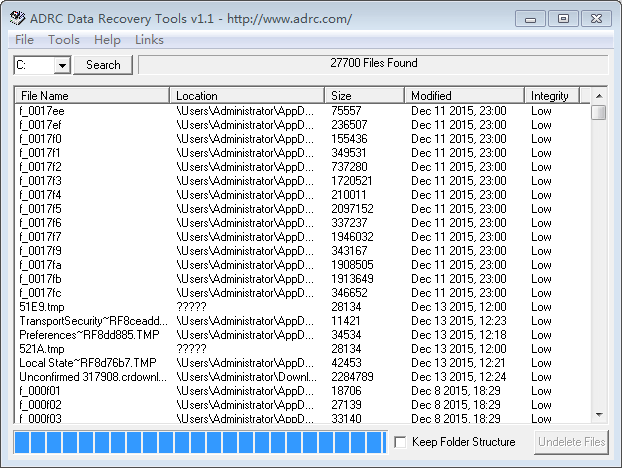Click the 27700 Files Found status text
The image size is (622, 468).
pos(374,63)
